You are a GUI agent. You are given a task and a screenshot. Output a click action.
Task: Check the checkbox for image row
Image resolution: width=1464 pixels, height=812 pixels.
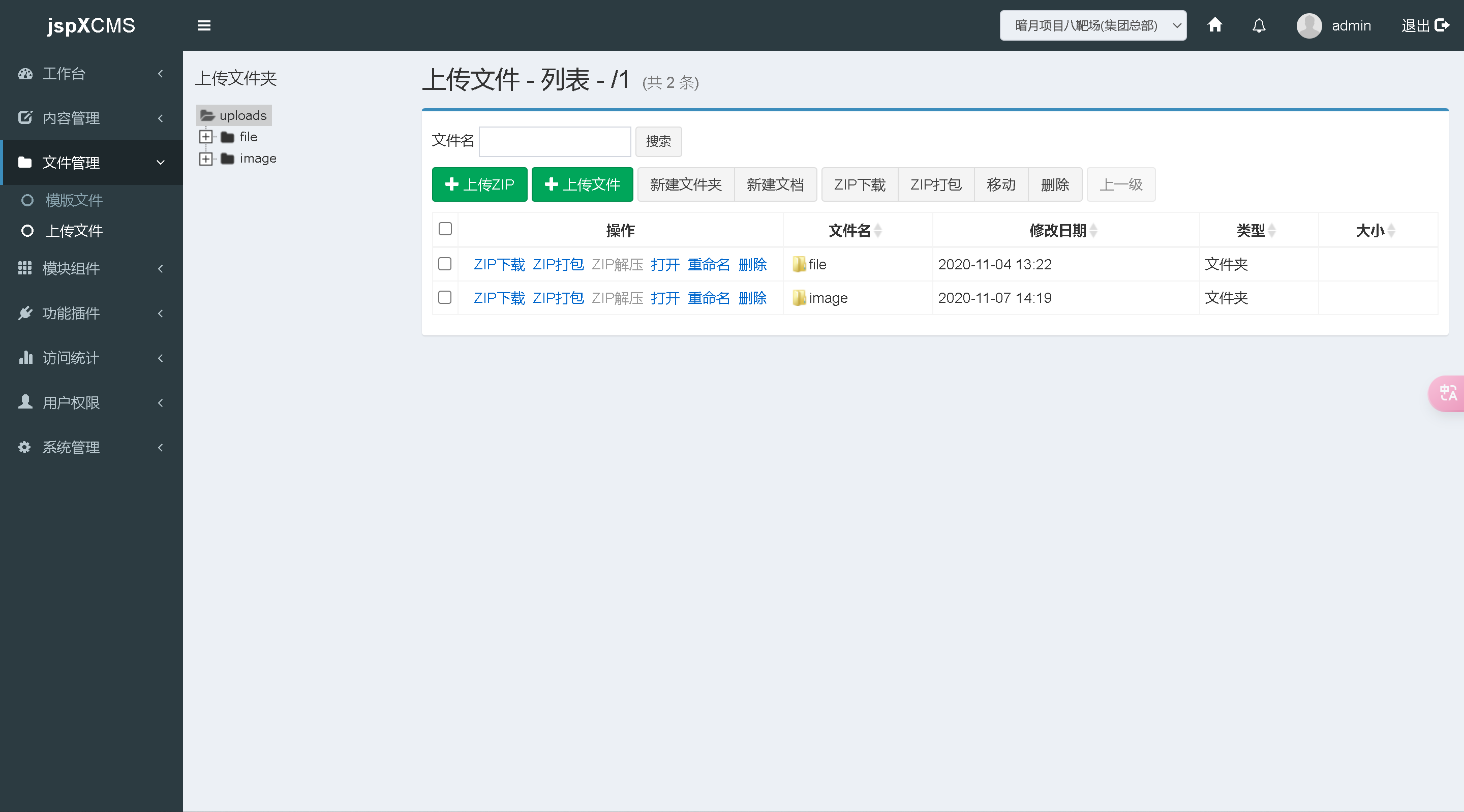[x=445, y=297]
